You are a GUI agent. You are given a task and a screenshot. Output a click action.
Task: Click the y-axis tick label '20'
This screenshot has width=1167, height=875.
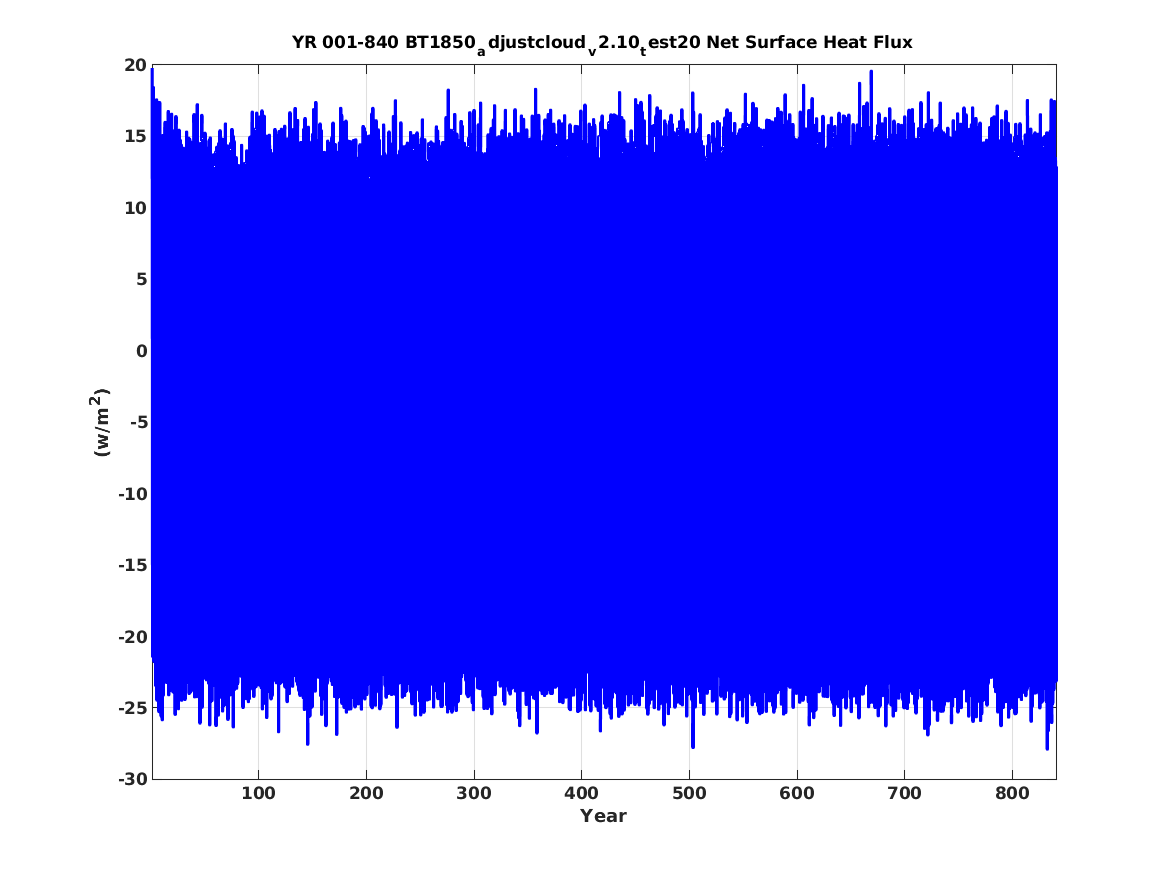[x=136, y=65]
